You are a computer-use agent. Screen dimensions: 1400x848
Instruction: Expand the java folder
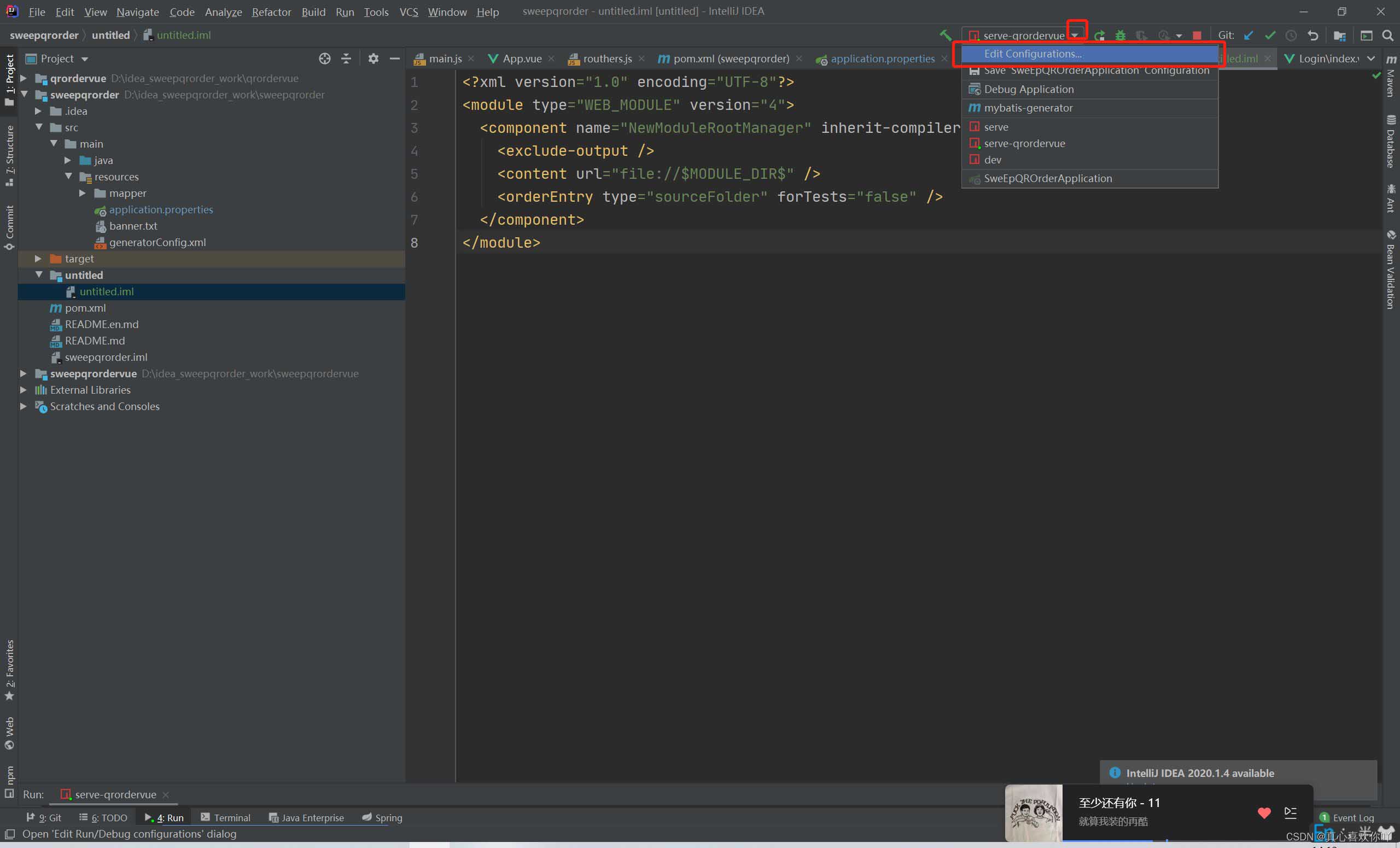click(68, 160)
